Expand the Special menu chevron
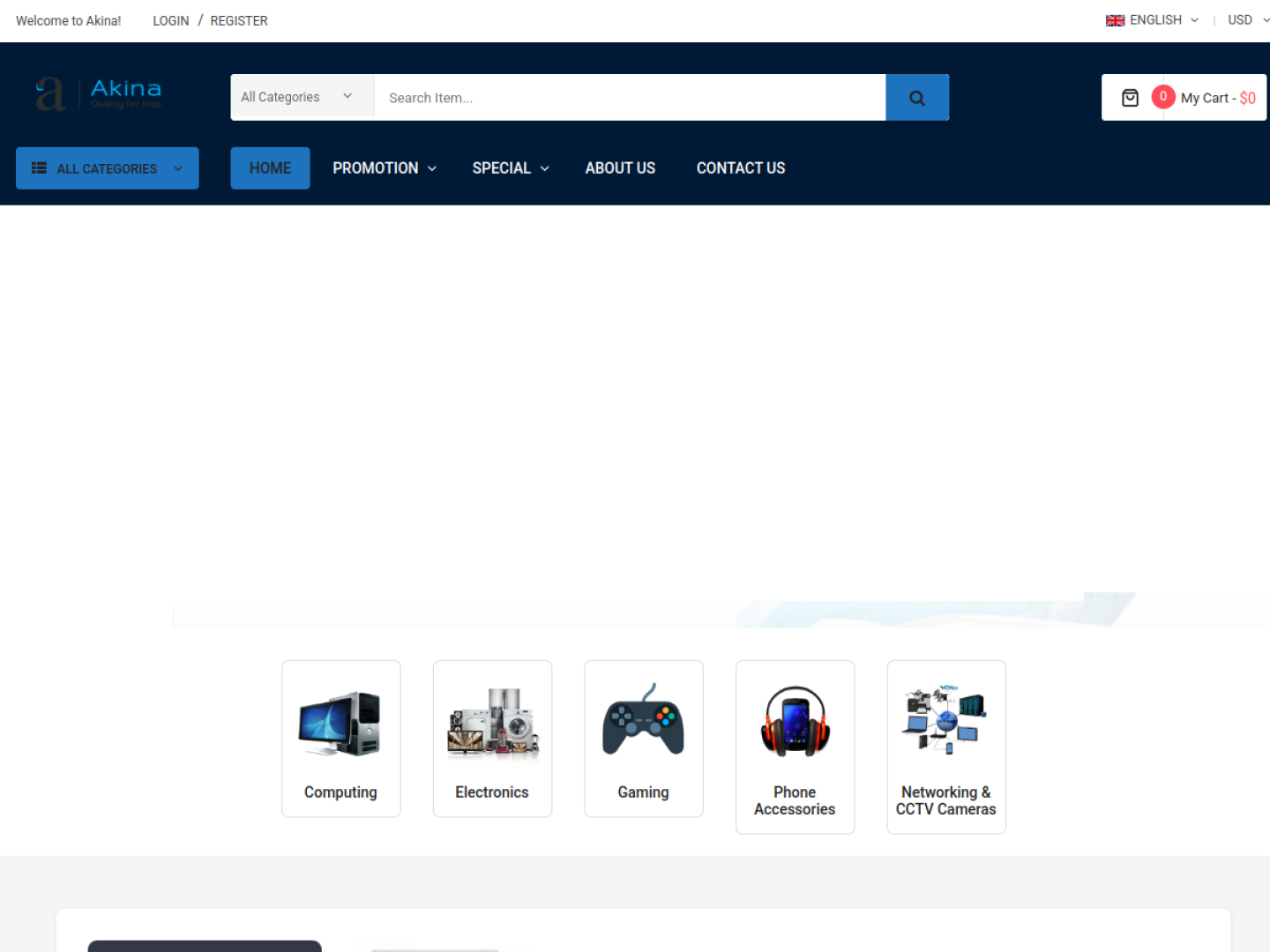Viewport: 1270px width, 952px height. point(545,168)
